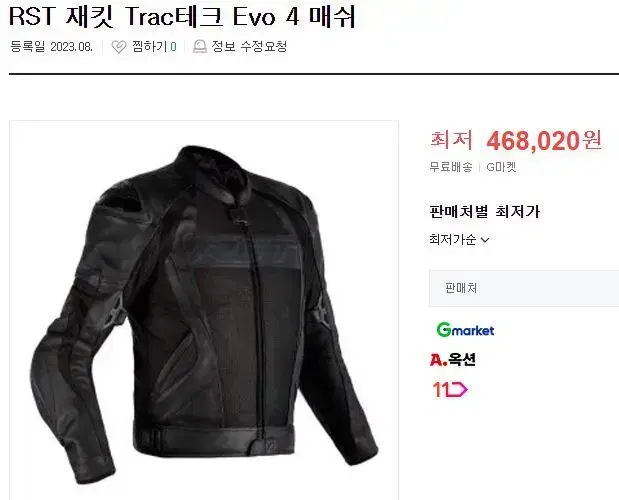The height and width of the screenshot is (500, 619).
Task: Open the A.옥션 seller logo
Action: tap(452, 359)
